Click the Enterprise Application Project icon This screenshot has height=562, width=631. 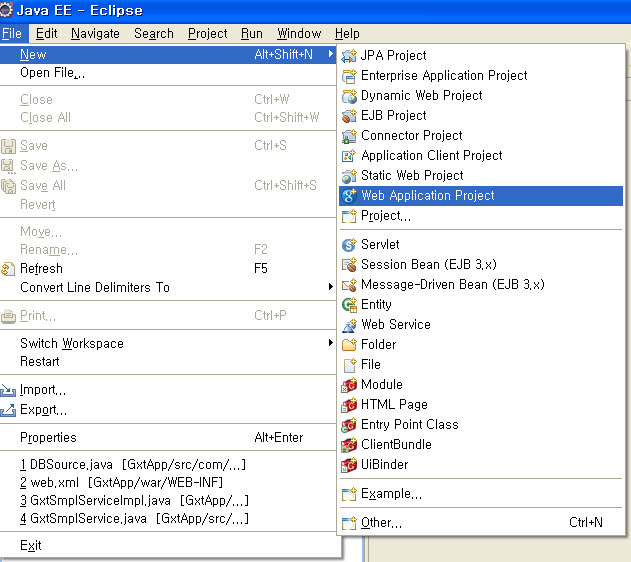[x=349, y=76]
